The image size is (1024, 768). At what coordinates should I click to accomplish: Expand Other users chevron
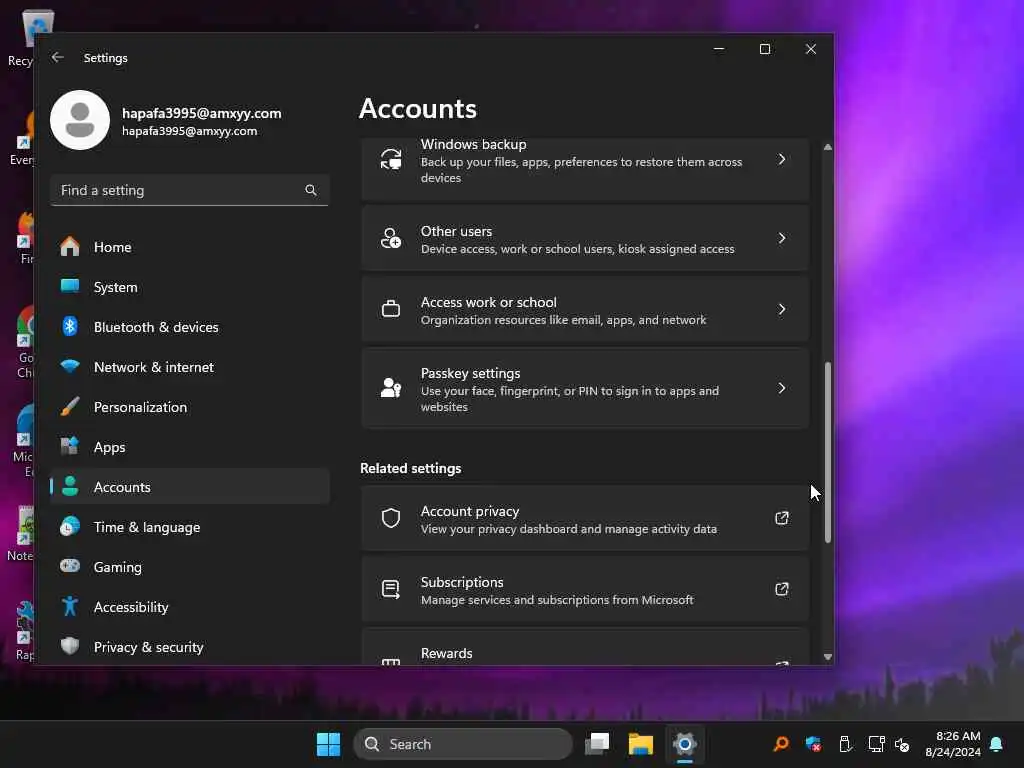point(782,238)
